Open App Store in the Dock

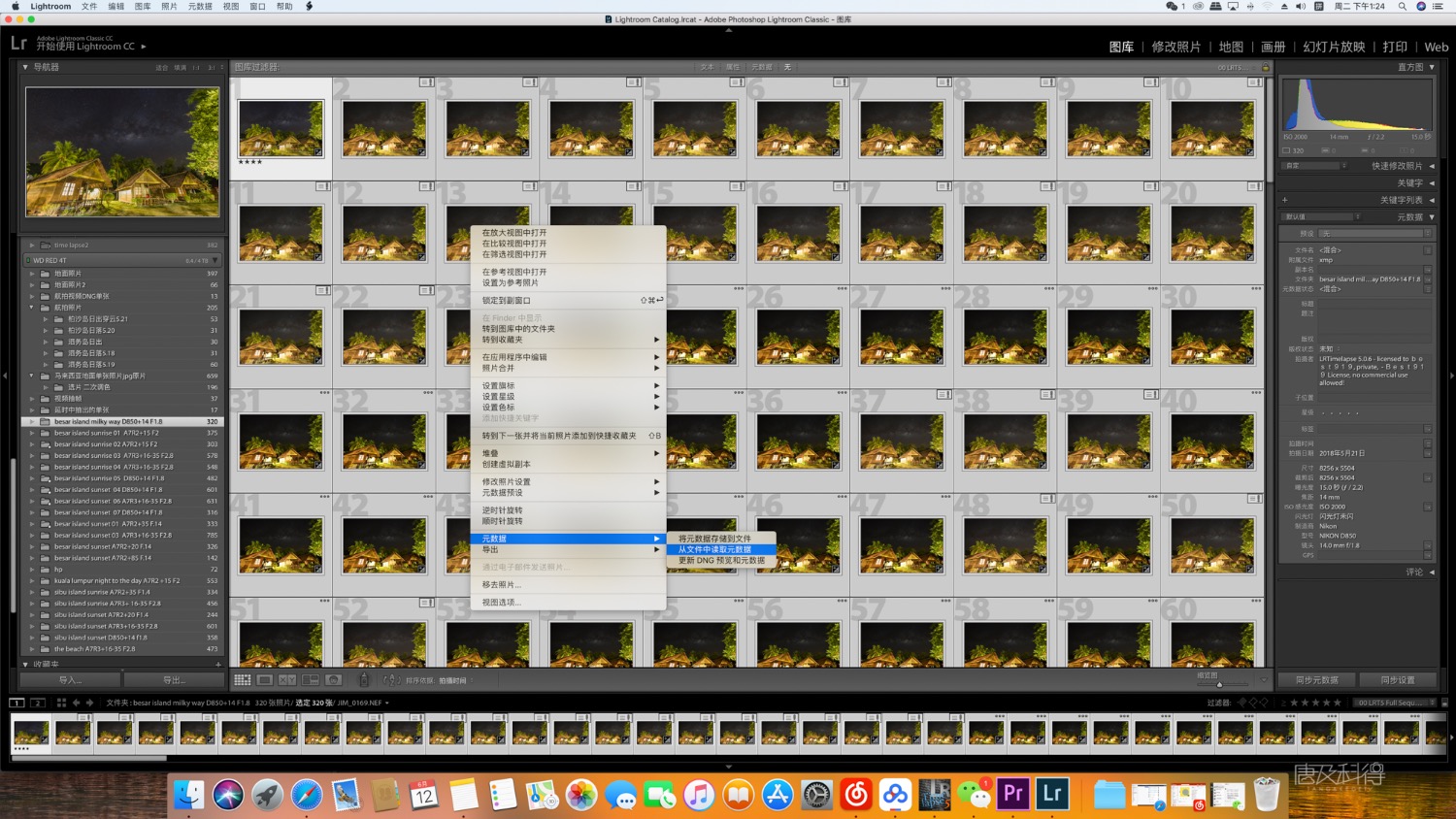[778, 794]
